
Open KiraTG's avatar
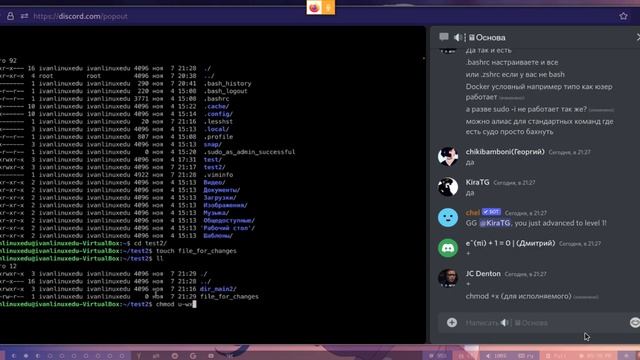tap(448, 187)
